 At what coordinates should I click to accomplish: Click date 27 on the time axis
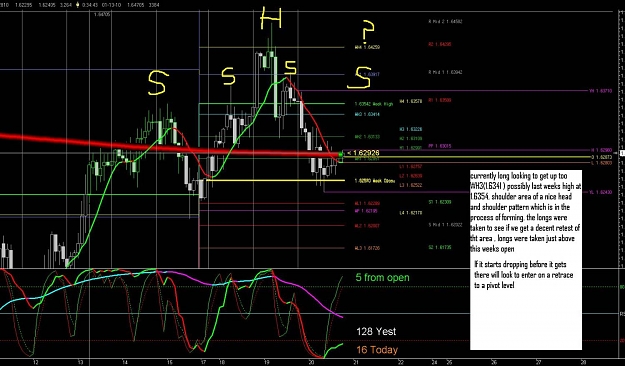[539, 362]
